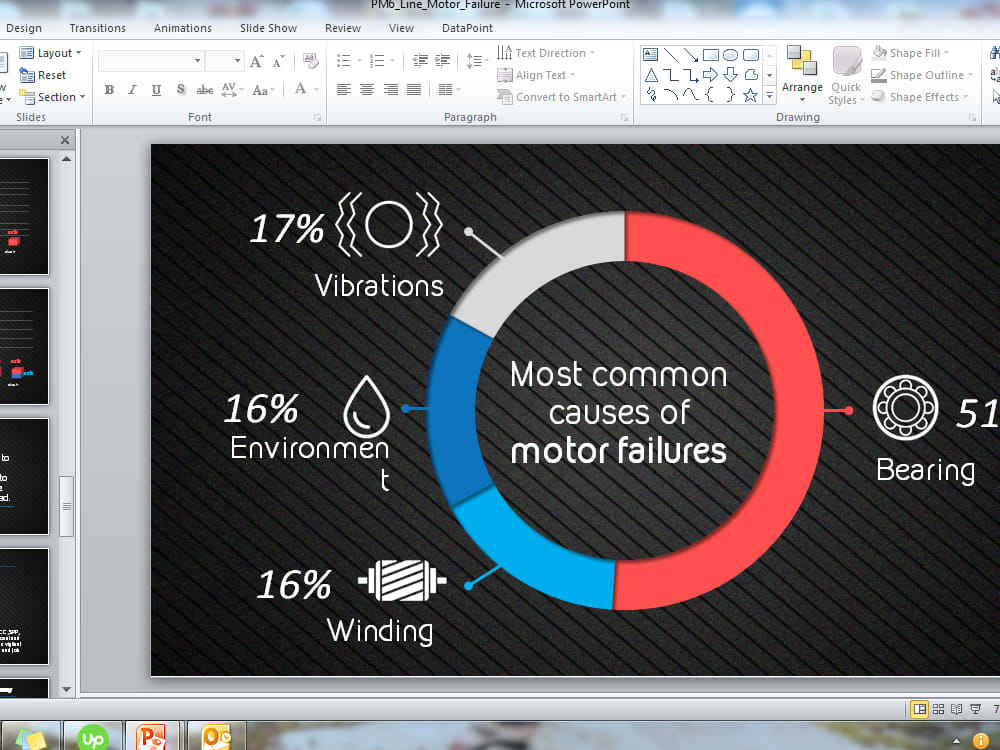Screen dimensions: 1000x750
Task: Toggle italic formatting
Action: (131, 89)
